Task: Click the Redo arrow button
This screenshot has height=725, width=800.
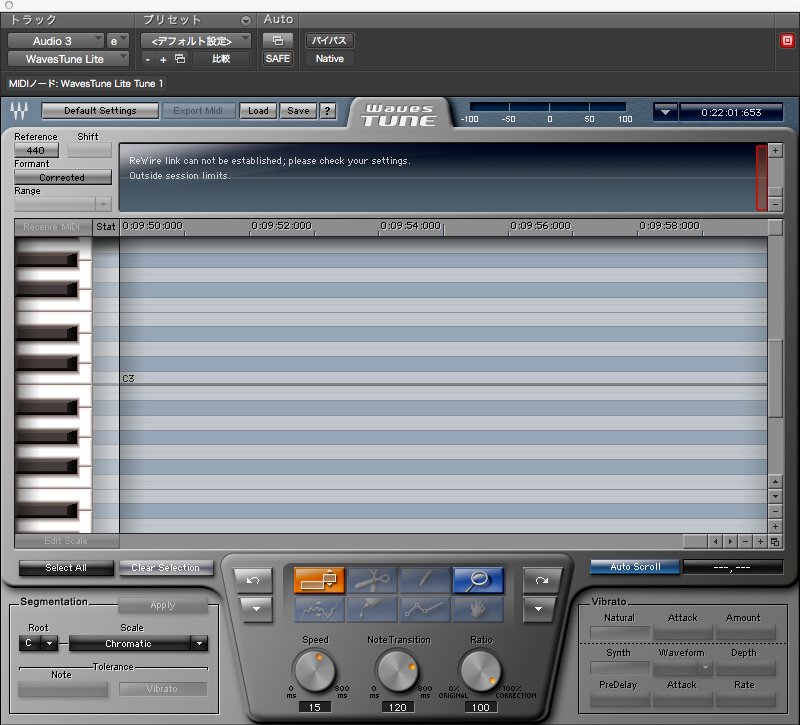Action: coord(542,581)
